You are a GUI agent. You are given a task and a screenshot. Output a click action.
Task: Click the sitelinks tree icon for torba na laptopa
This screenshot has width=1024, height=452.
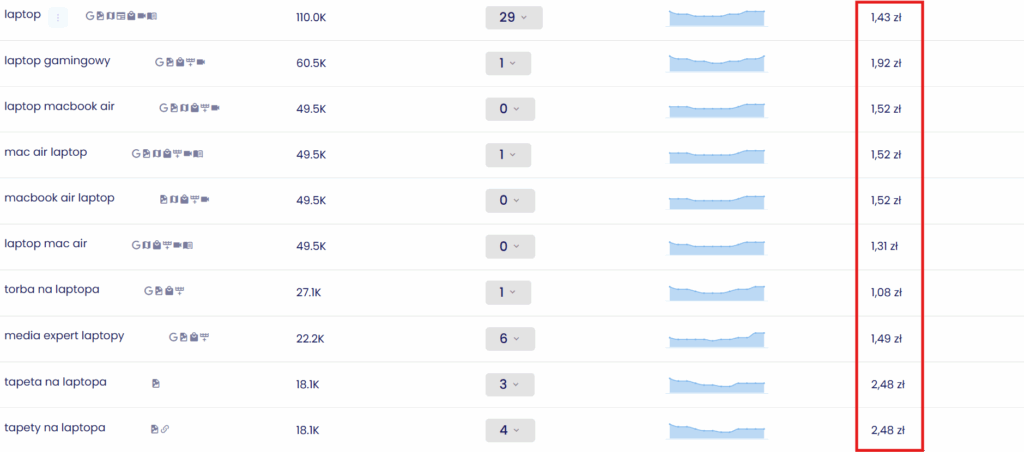(x=180, y=291)
